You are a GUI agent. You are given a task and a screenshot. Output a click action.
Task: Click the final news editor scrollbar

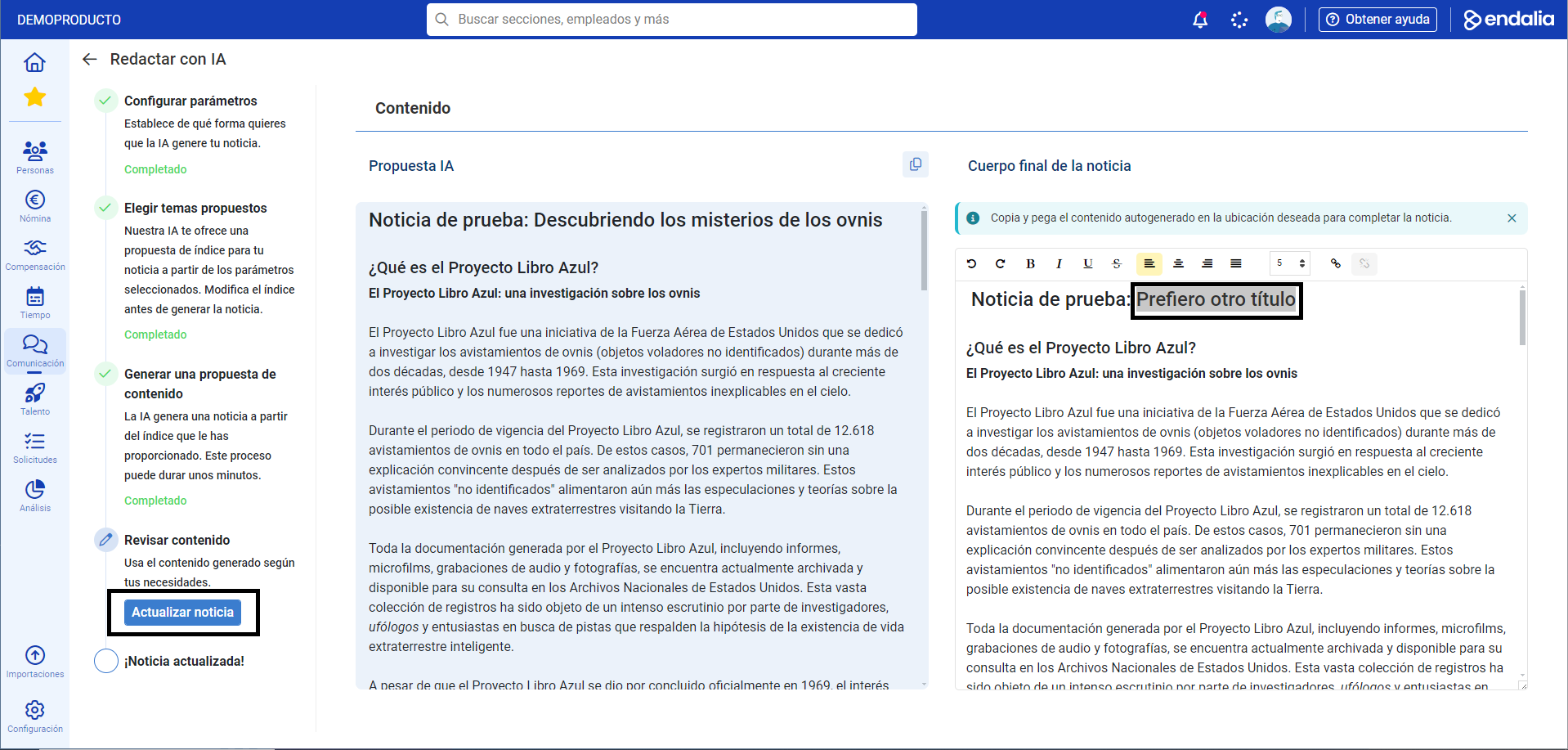(1522, 317)
